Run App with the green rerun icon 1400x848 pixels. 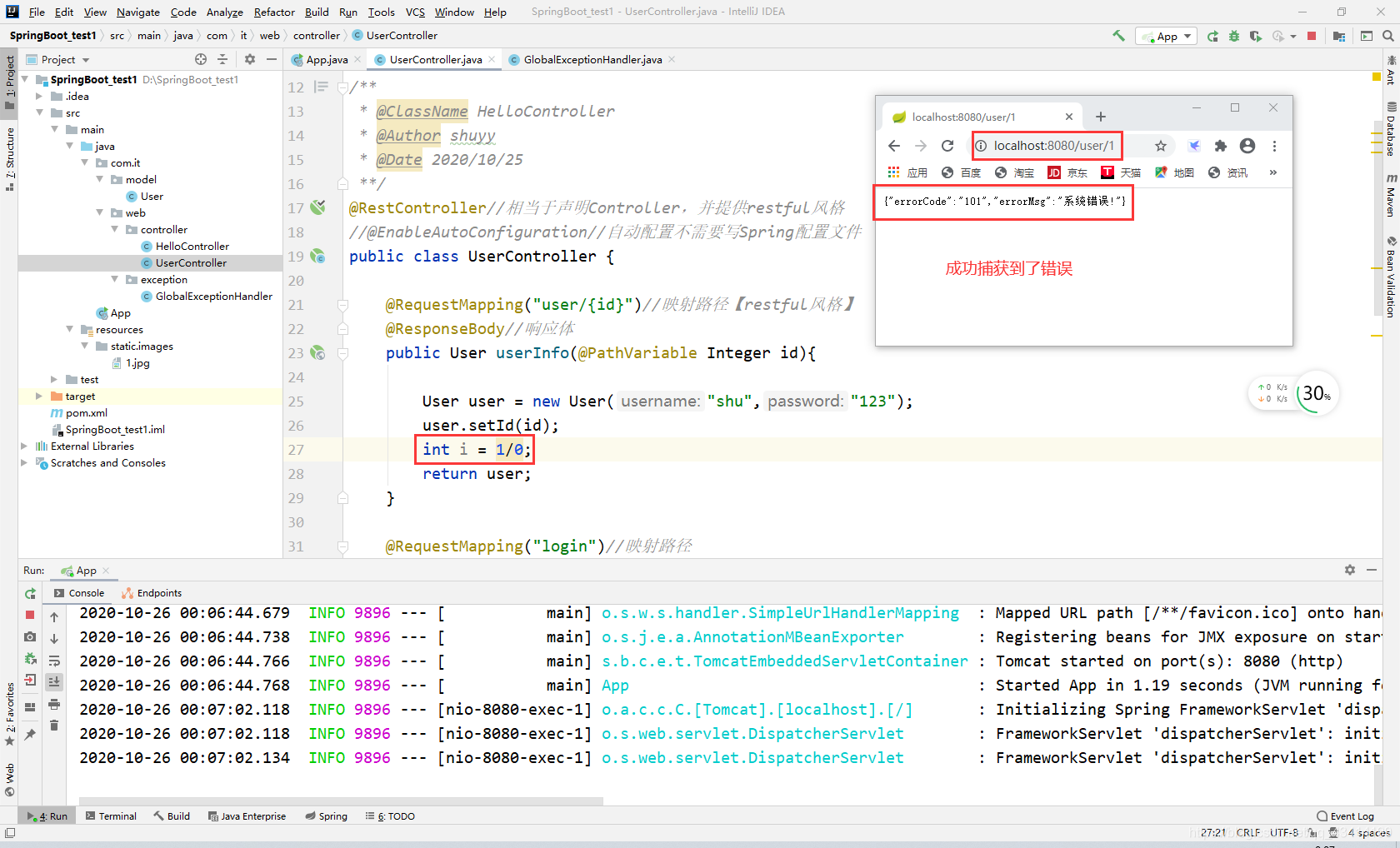pyautogui.click(x=1212, y=36)
